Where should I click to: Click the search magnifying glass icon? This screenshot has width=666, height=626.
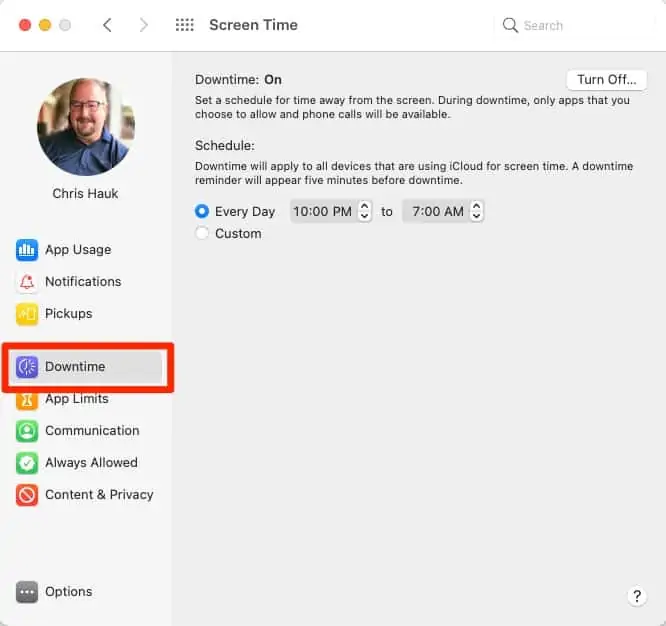[510, 25]
